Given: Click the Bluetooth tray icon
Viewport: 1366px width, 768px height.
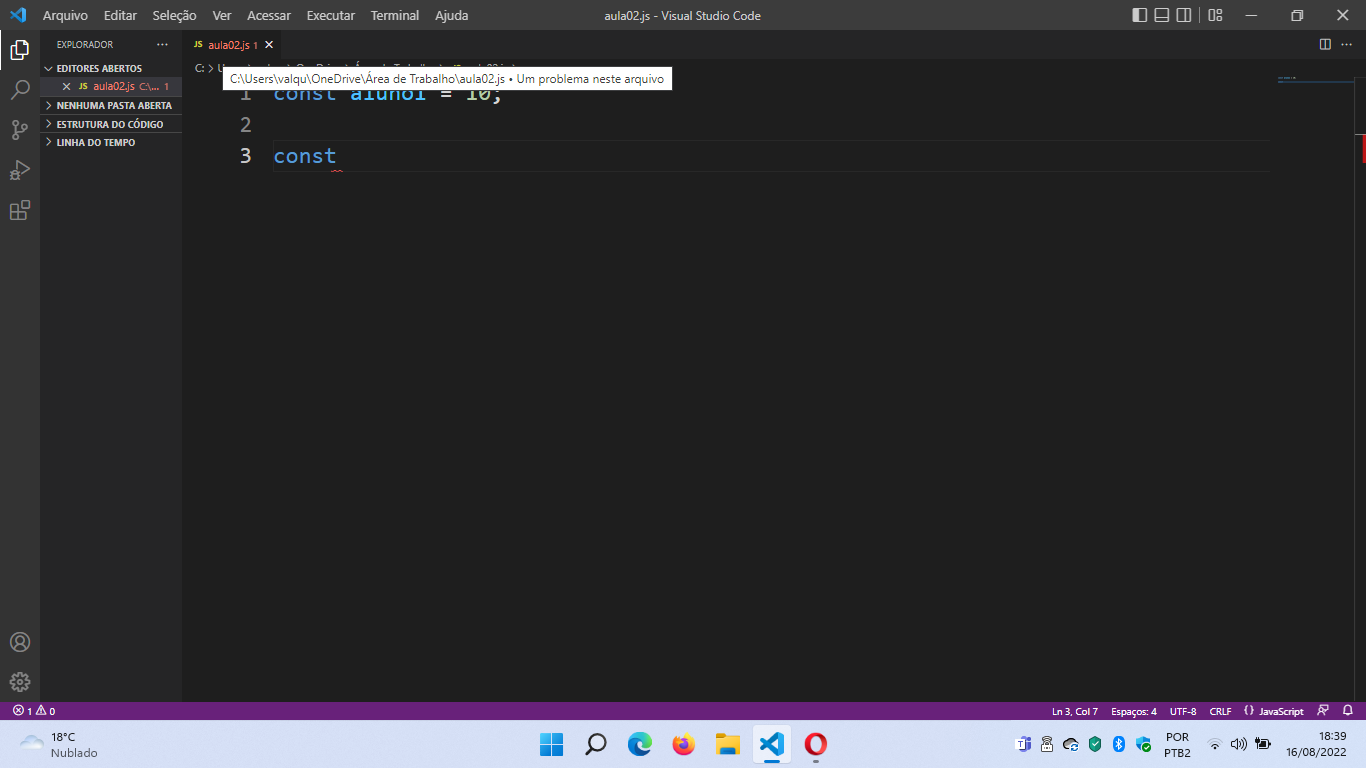Looking at the screenshot, I should pyautogui.click(x=1119, y=744).
